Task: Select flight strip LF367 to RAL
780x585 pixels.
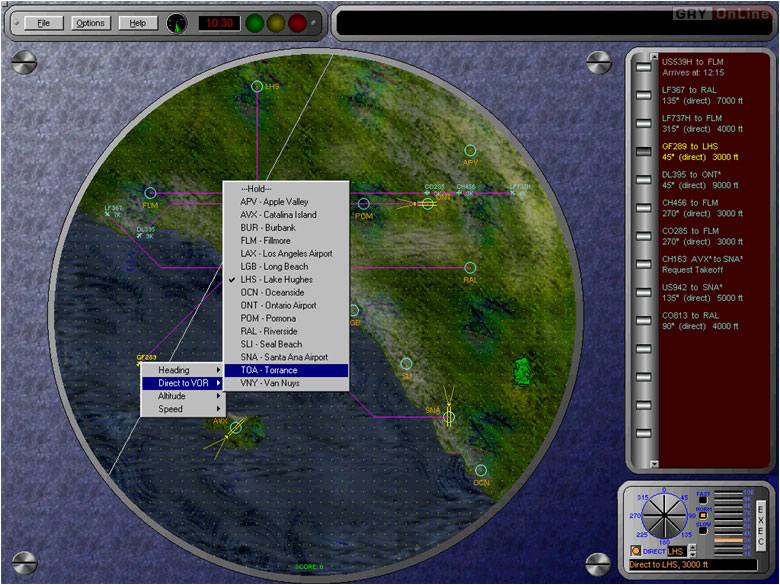Action: pos(702,96)
